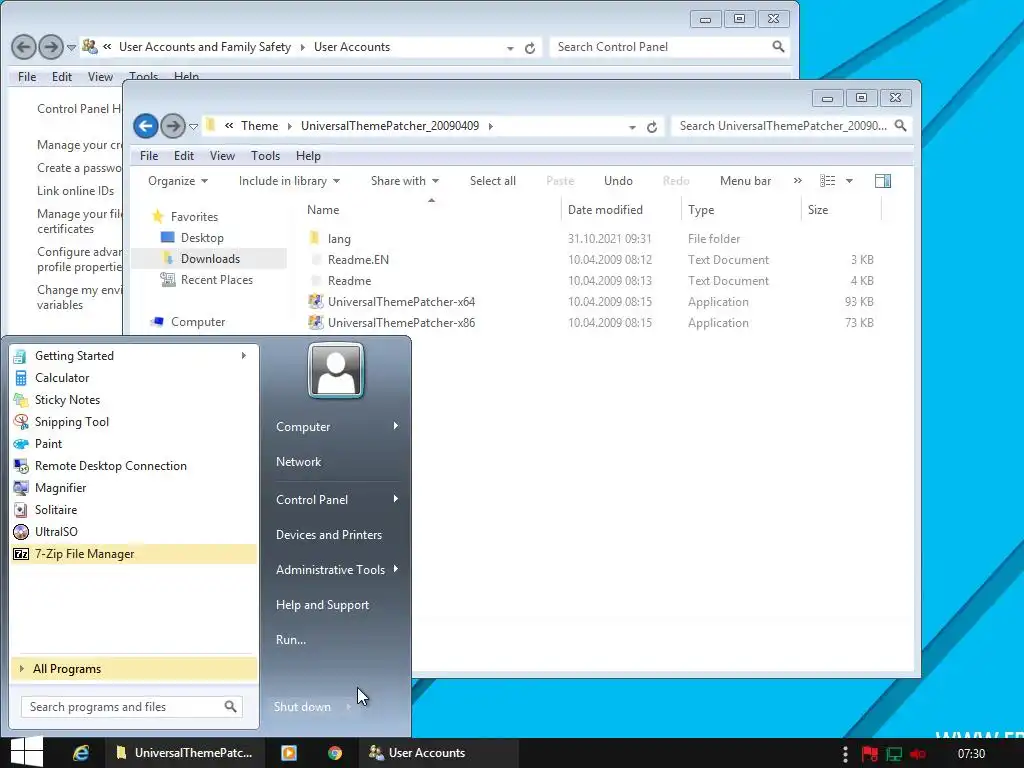
Task: Open File menu in User Accounts window
Action: [27, 77]
